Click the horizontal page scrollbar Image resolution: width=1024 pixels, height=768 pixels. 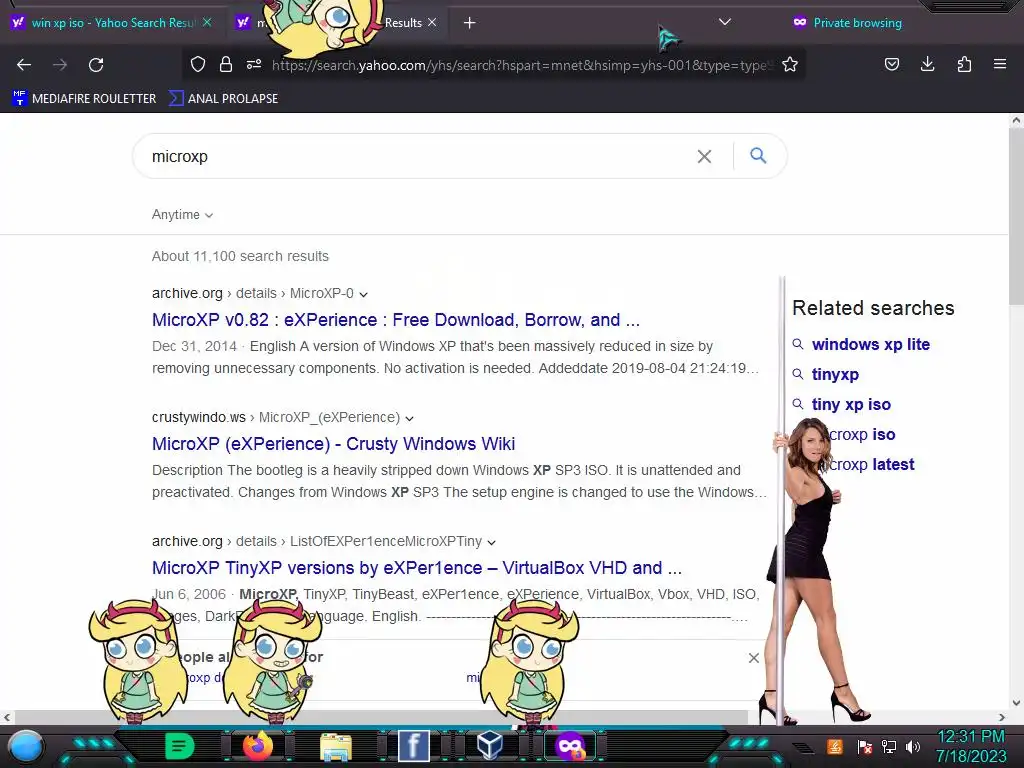pos(381,718)
